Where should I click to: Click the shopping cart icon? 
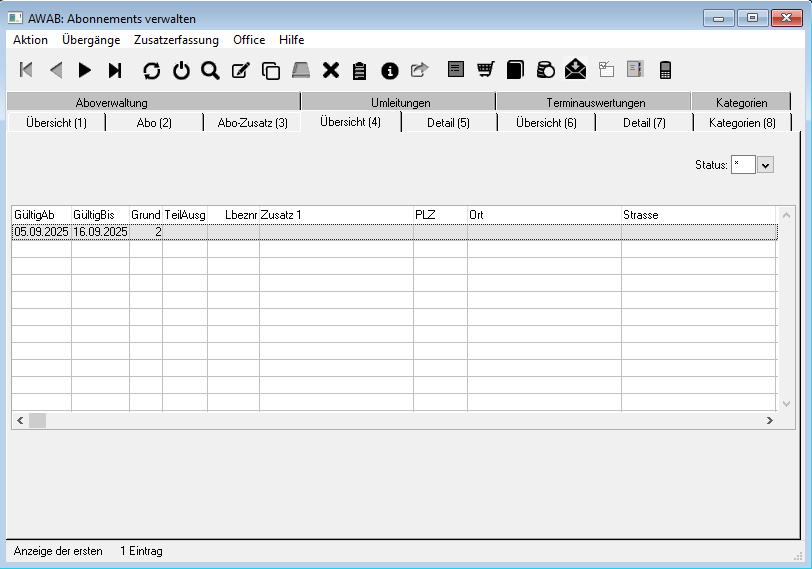[485, 69]
